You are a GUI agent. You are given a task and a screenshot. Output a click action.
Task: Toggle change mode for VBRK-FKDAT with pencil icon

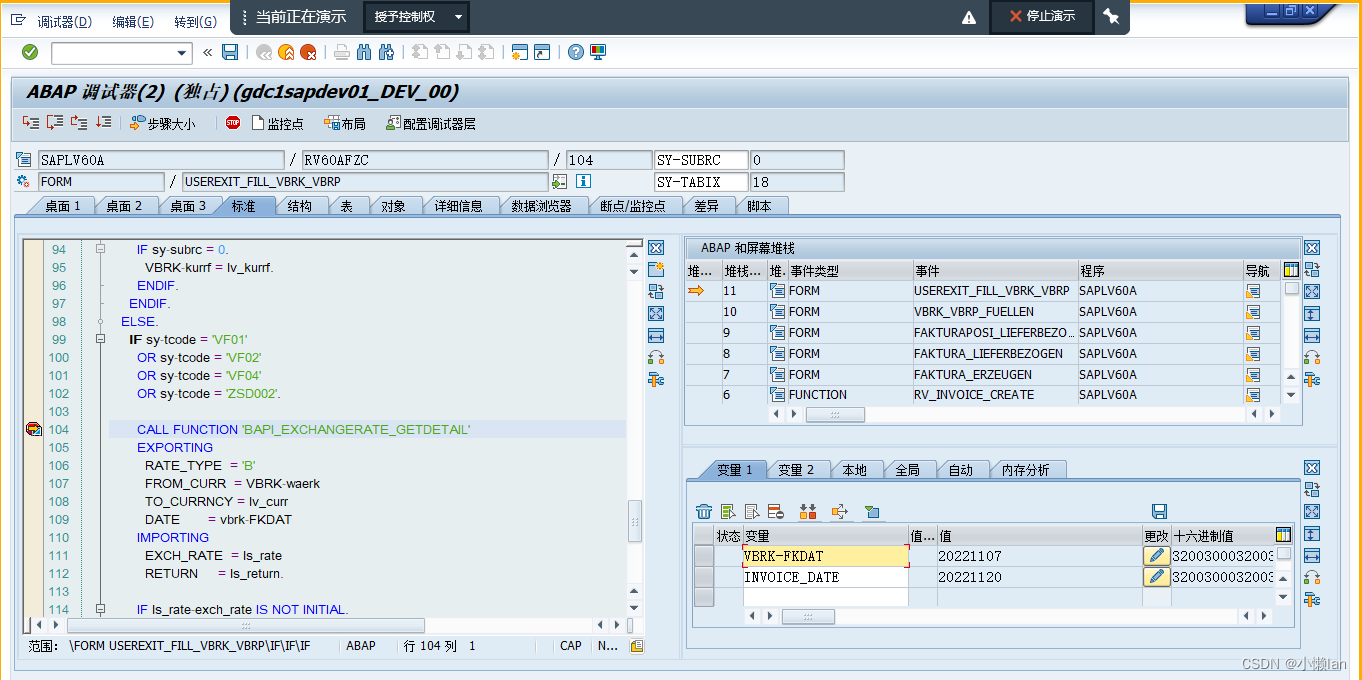coord(1156,555)
